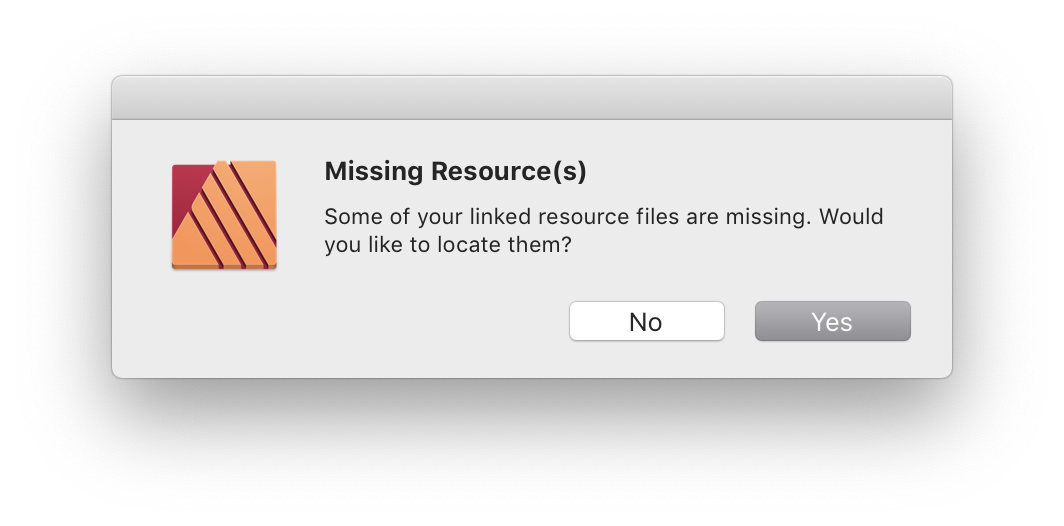Click the bold dialog title text

click(455, 172)
